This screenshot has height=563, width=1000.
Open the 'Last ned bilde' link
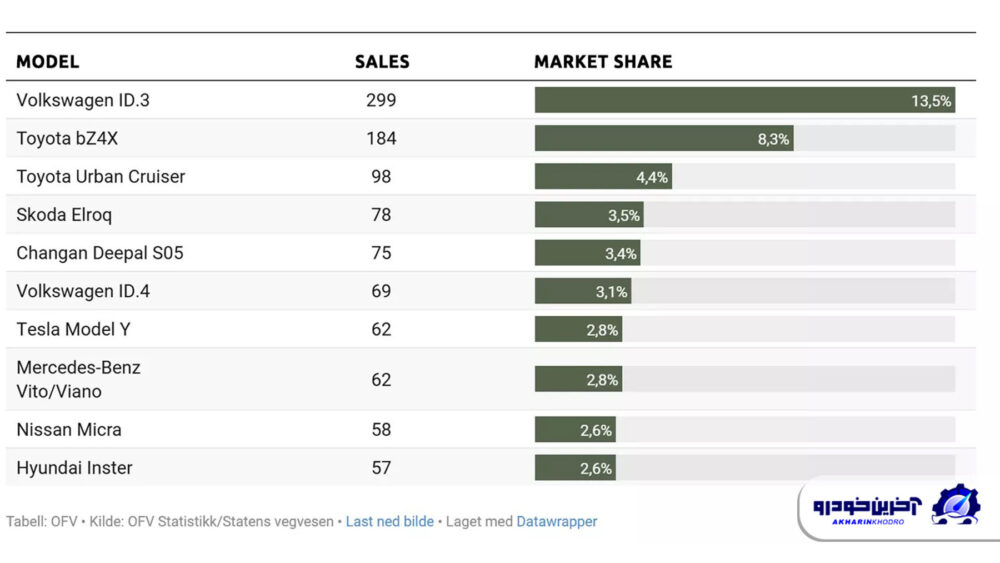[x=389, y=521]
